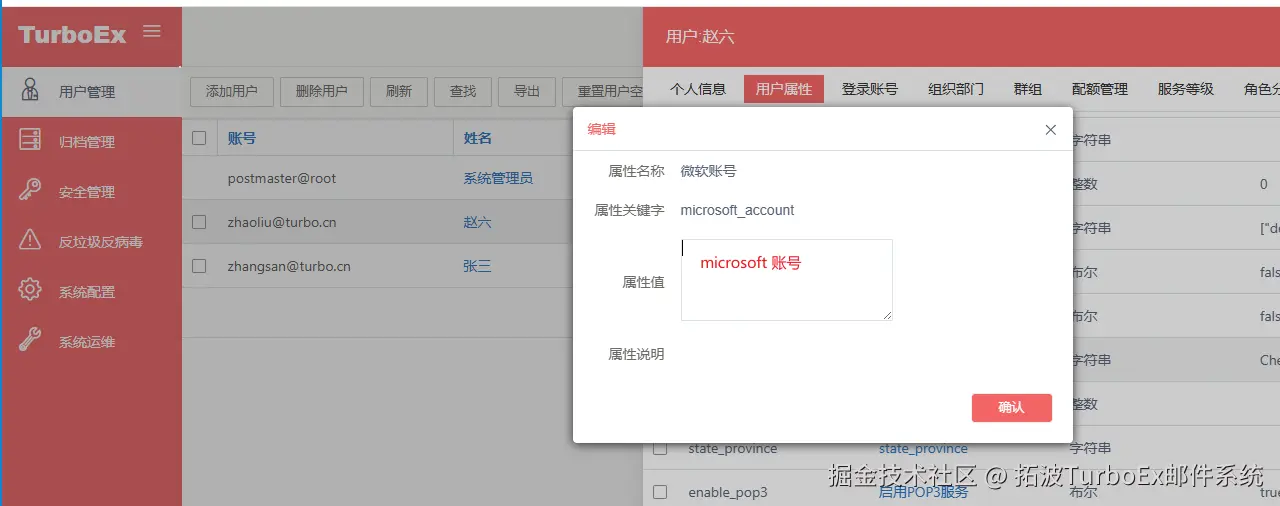The image size is (1280, 506).
Task: Click the 张三 name link
Action: pyautogui.click(x=477, y=266)
